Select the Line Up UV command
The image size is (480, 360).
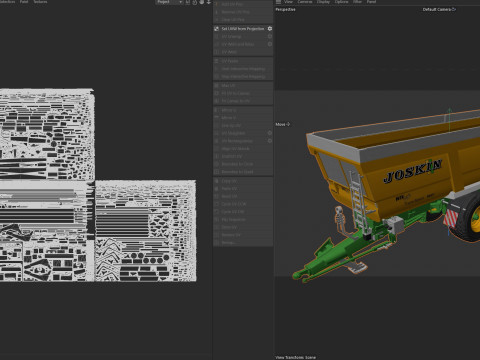[243, 125]
